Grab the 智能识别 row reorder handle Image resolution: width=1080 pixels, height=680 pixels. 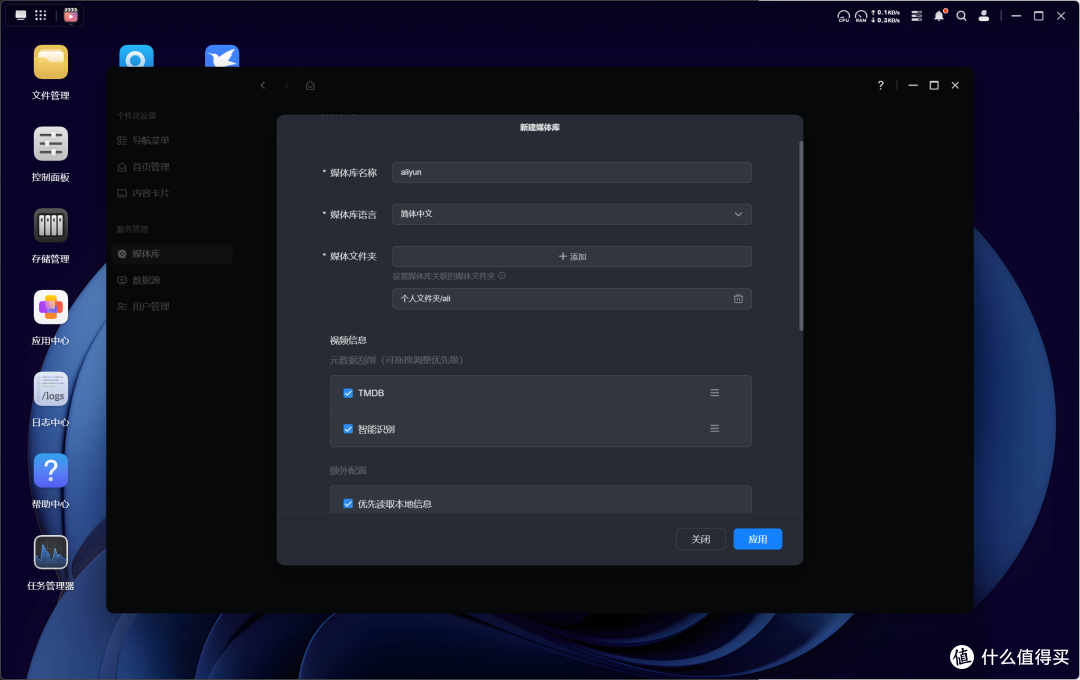(714, 429)
